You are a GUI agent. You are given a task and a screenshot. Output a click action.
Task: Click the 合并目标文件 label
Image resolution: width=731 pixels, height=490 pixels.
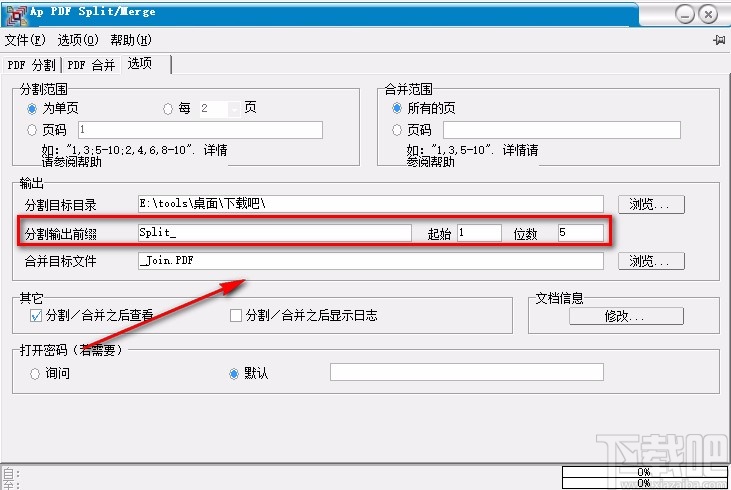point(61,261)
